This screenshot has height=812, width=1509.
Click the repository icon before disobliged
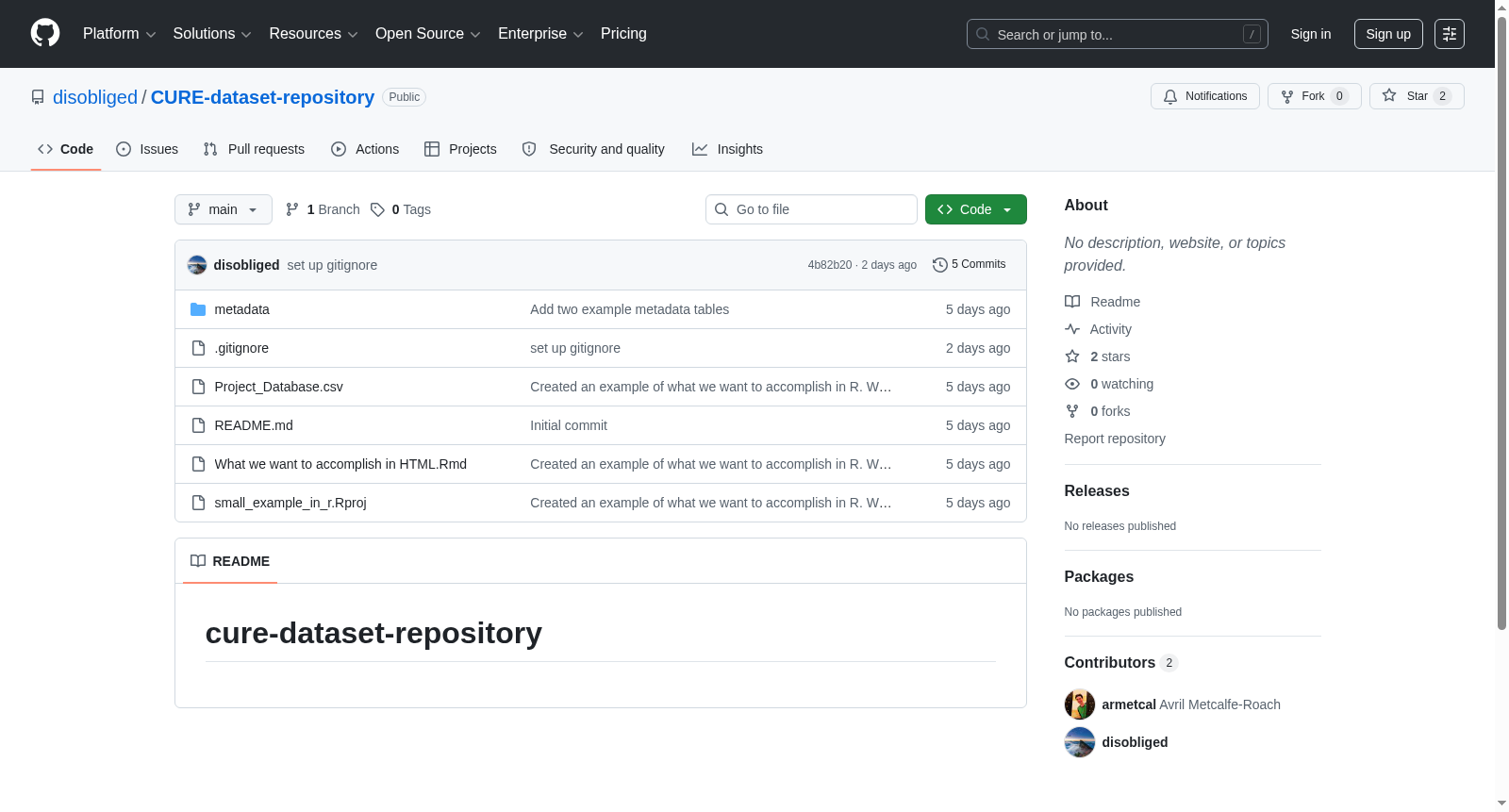tap(38, 97)
